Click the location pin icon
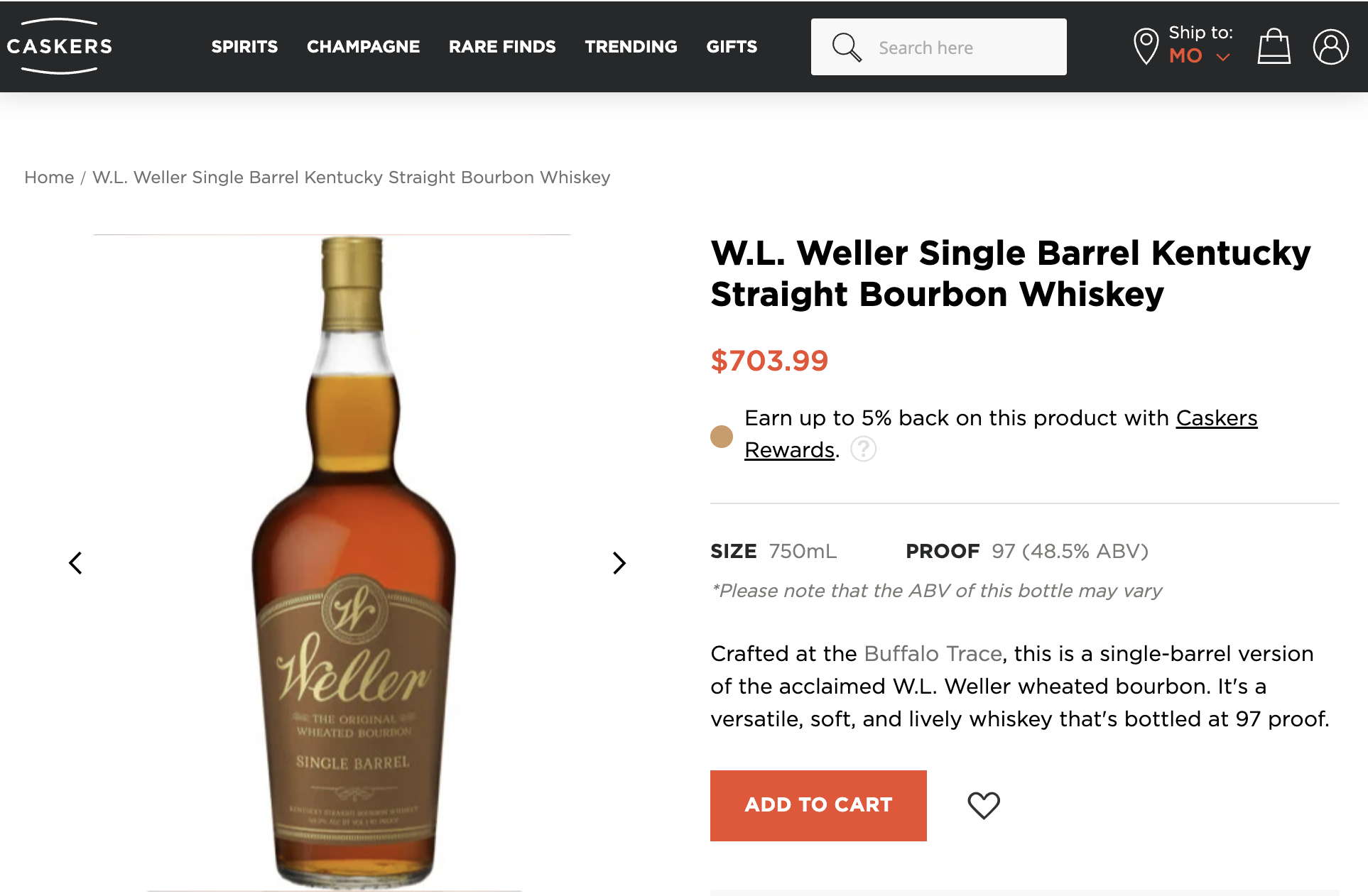This screenshot has height=896, width=1368. [x=1145, y=46]
